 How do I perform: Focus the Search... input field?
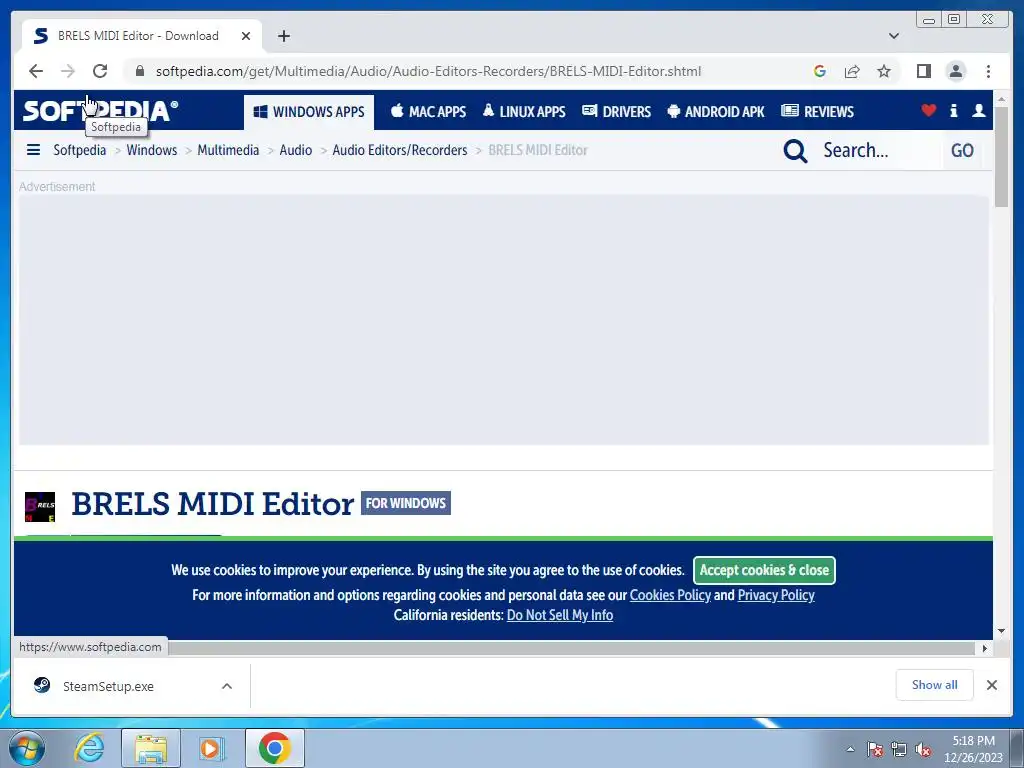coord(878,150)
